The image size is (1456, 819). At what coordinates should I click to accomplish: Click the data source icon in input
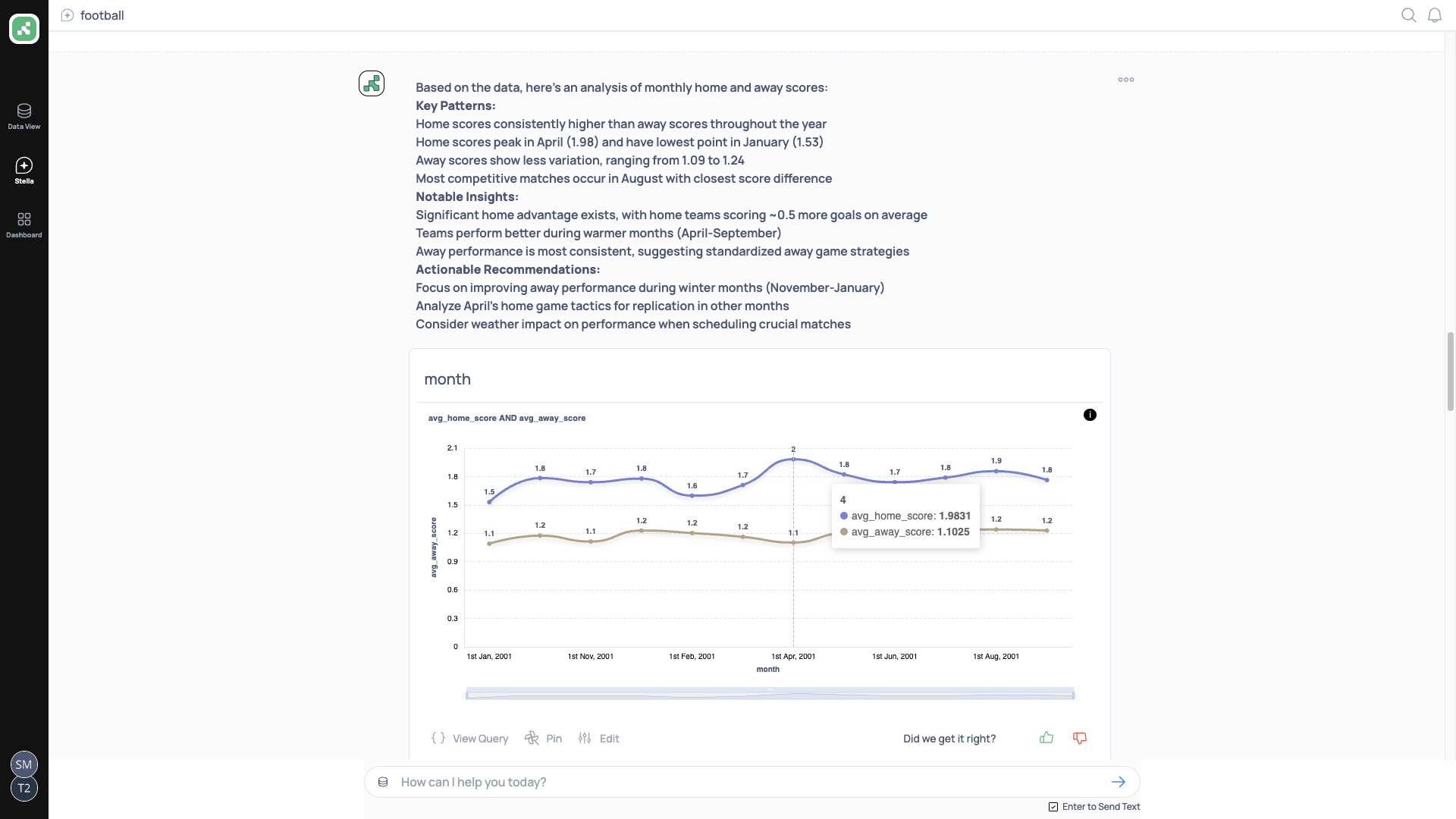click(x=384, y=782)
